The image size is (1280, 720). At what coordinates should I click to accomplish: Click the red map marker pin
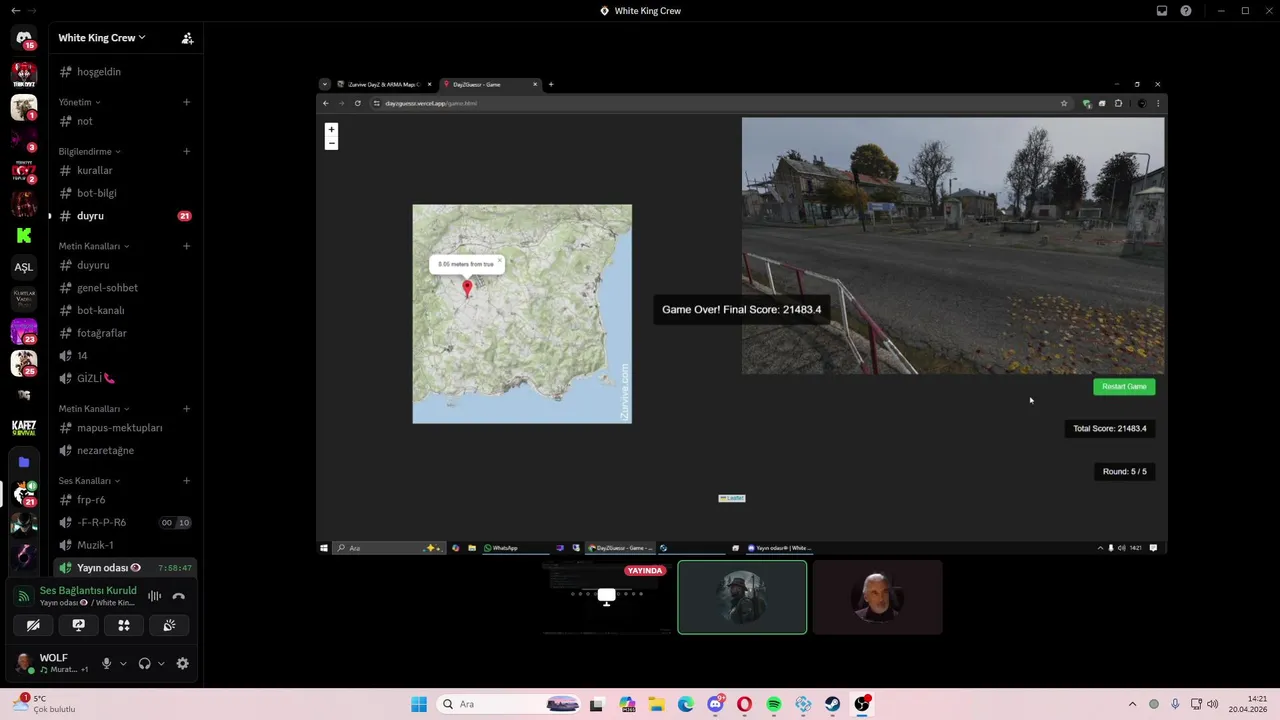coord(467,289)
